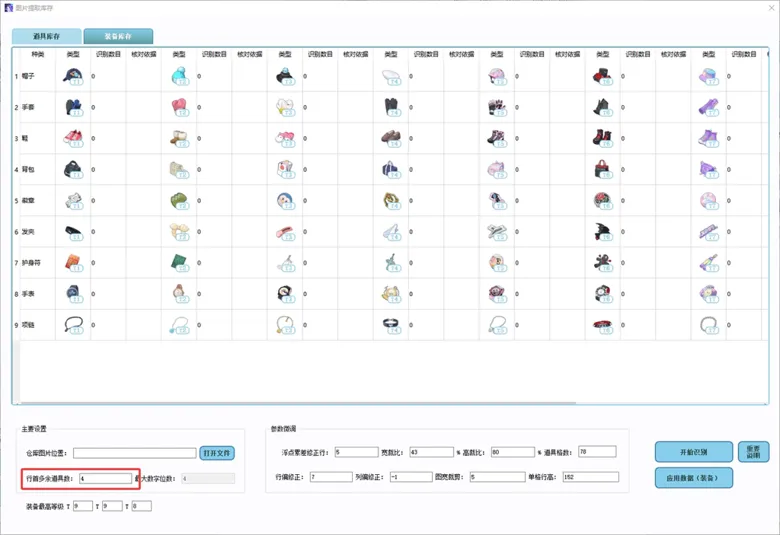Click the 行偏修正 input field
This screenshot has width=780, height=535.
point(331,477)
